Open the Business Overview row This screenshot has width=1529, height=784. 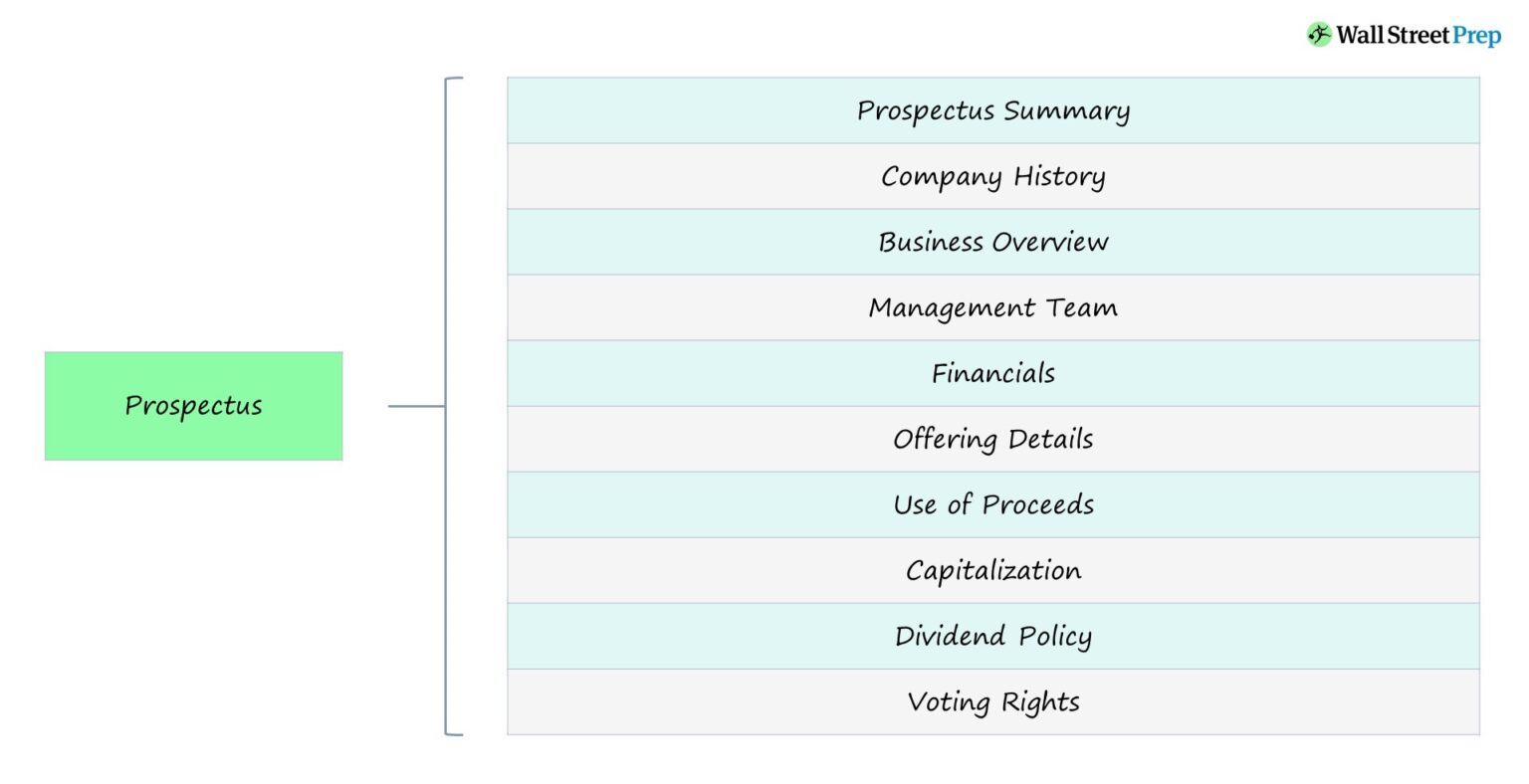[x=993, y=242]
